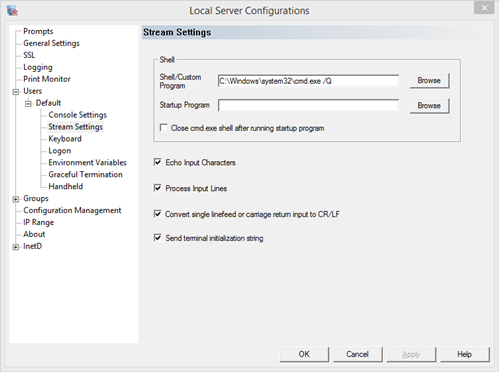The width and height of the screenshot is (499, 372).
Task: Select the InetD label
Action: 32,246
